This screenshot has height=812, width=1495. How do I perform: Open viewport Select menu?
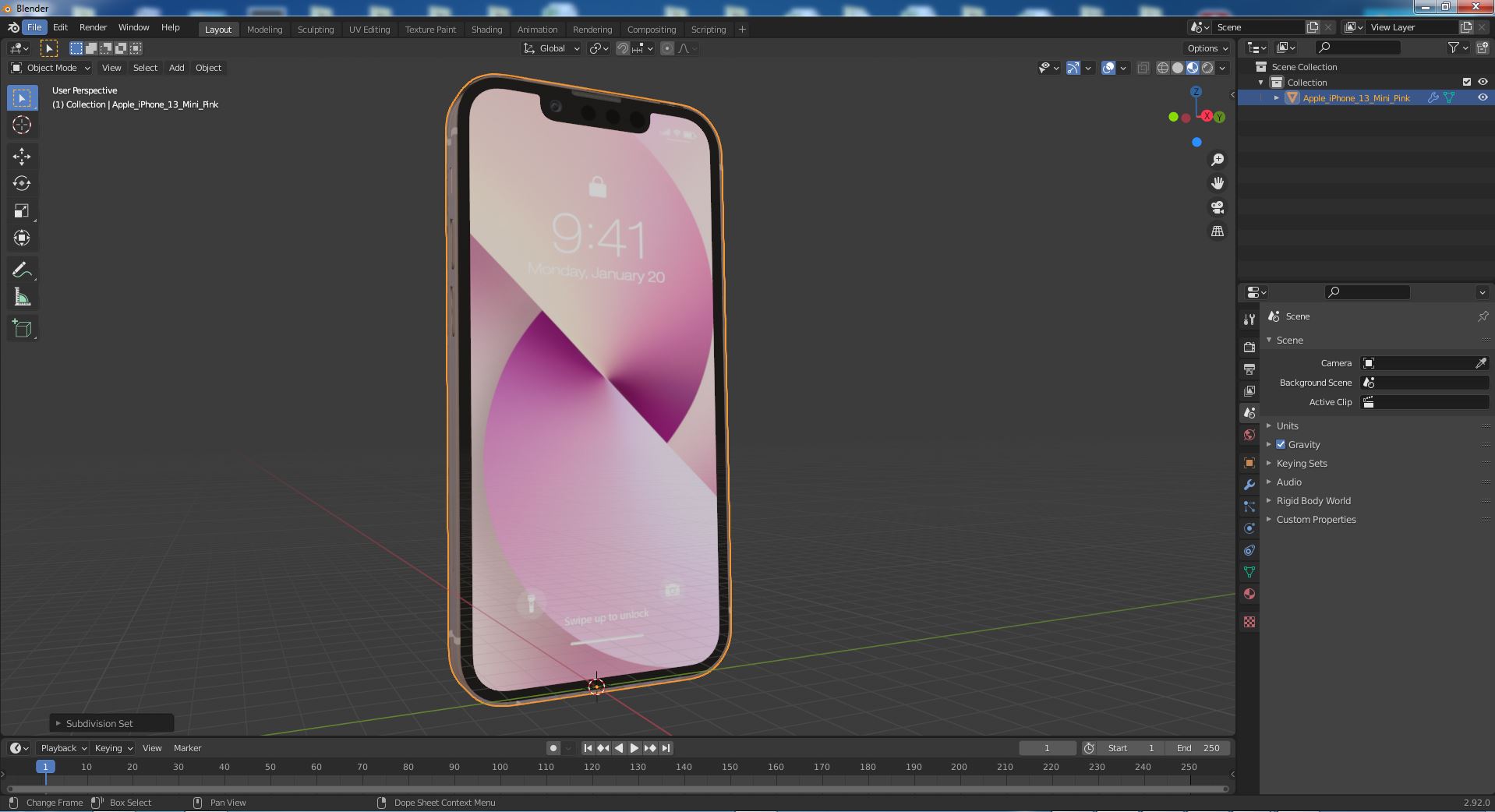click(145, 68)
